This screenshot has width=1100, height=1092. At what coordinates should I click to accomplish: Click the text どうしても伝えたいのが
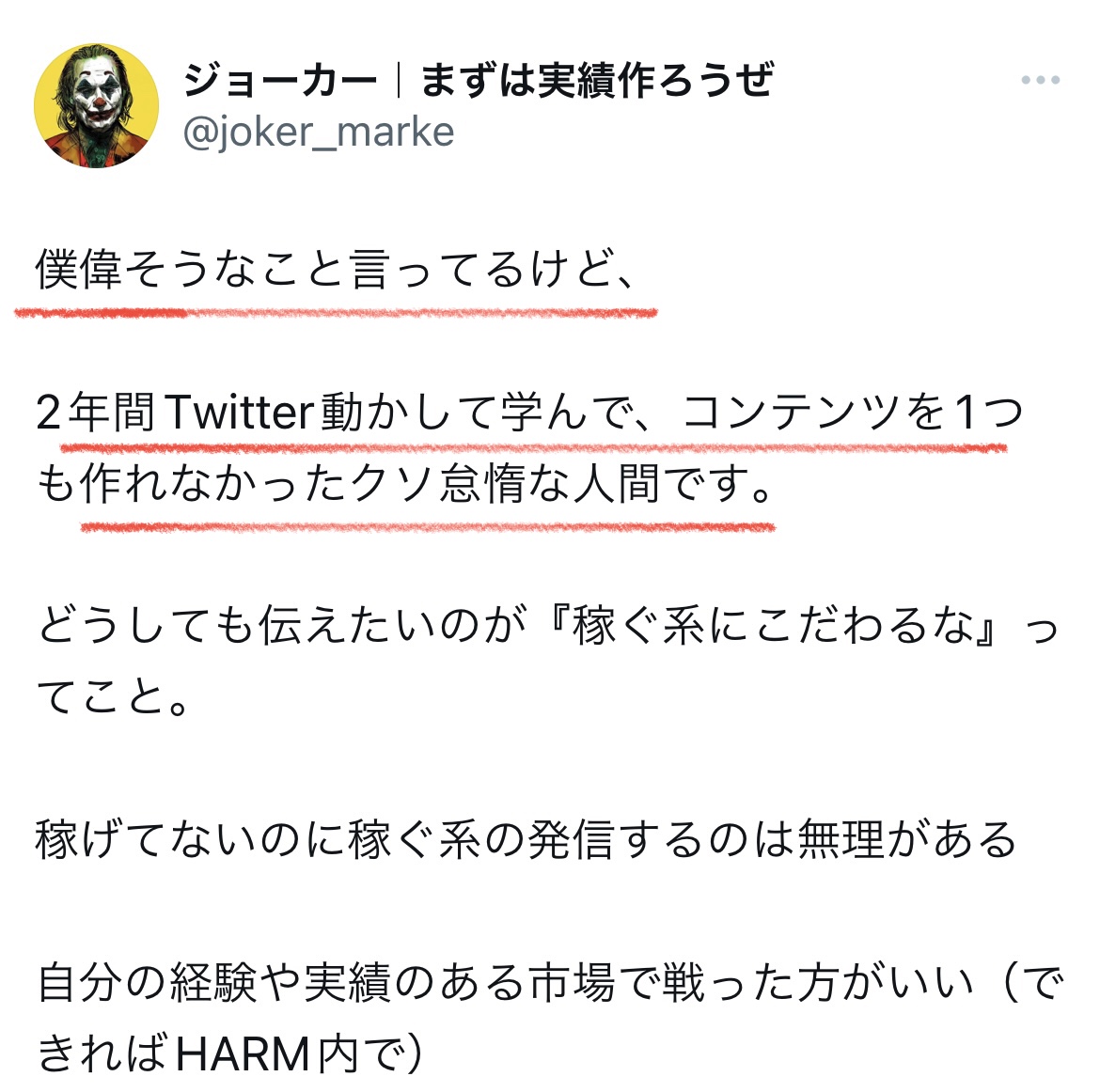(x=282, y=626)
